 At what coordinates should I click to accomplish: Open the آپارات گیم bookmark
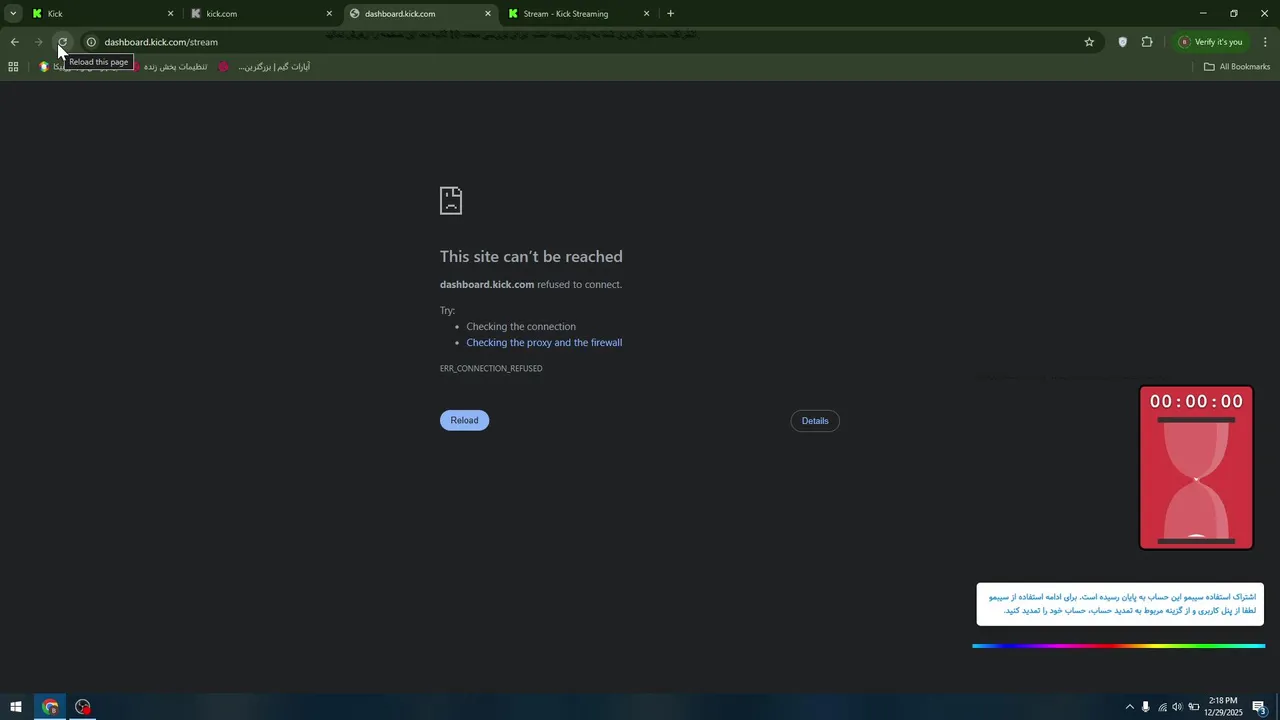pos(264,67)
